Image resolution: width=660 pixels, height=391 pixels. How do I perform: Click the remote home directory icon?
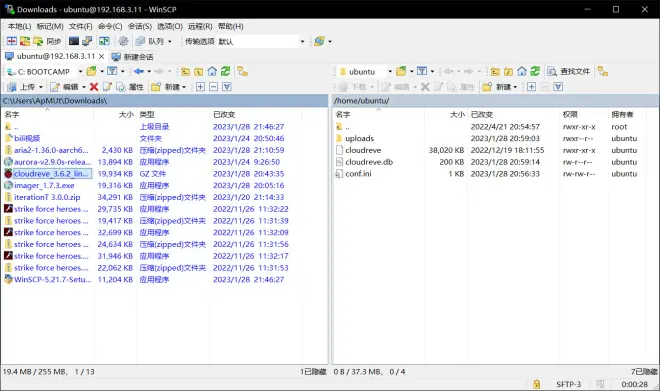(x=522, y=71)
